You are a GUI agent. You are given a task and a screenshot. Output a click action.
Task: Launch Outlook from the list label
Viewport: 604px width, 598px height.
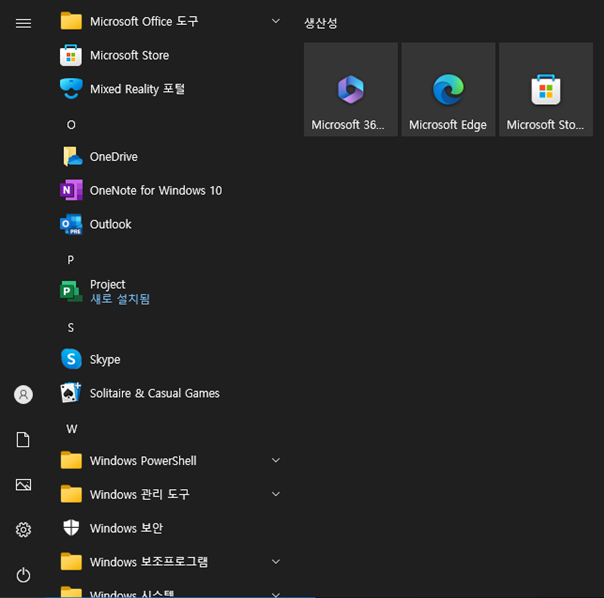click(111, 224)
